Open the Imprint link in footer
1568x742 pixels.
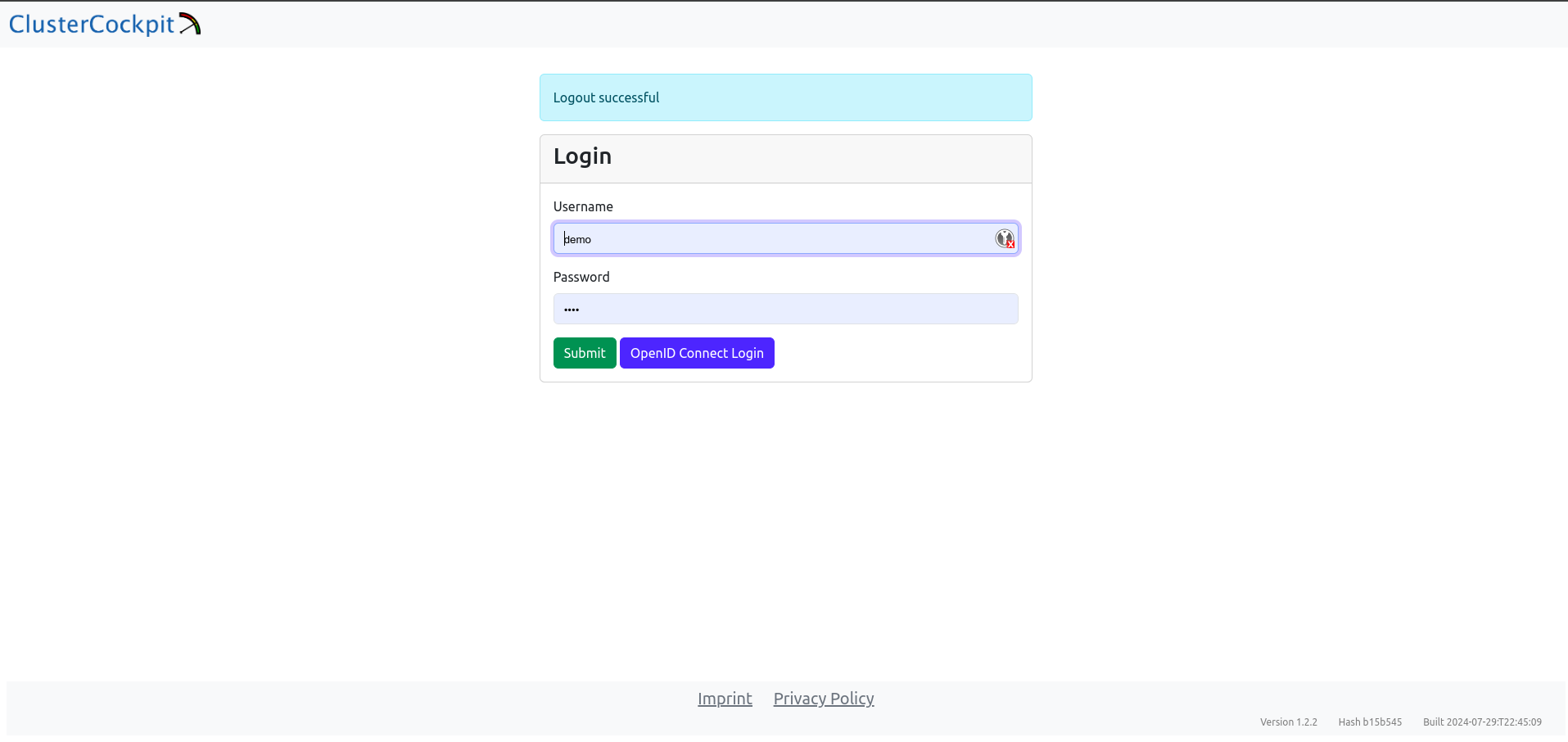pos(725,699)
